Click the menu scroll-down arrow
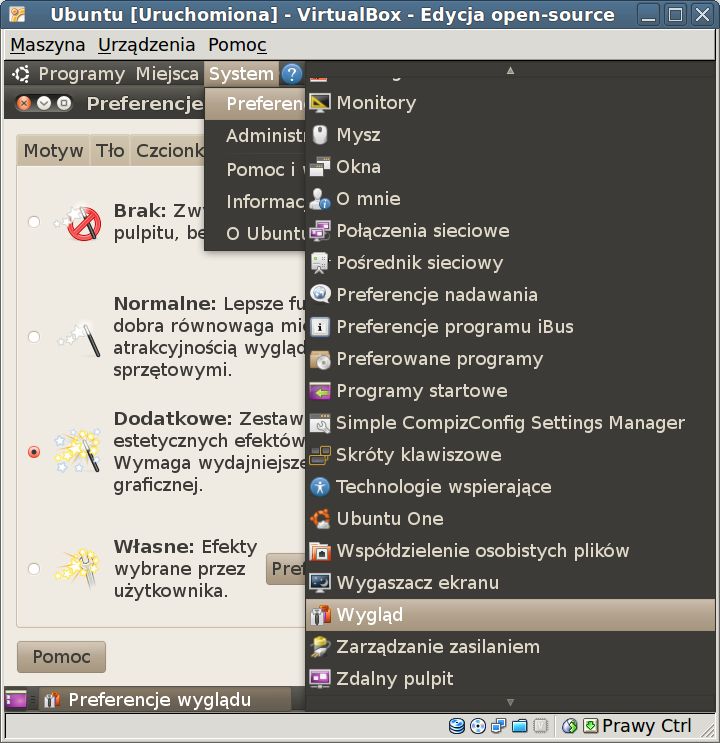 [x=510, y=702]
